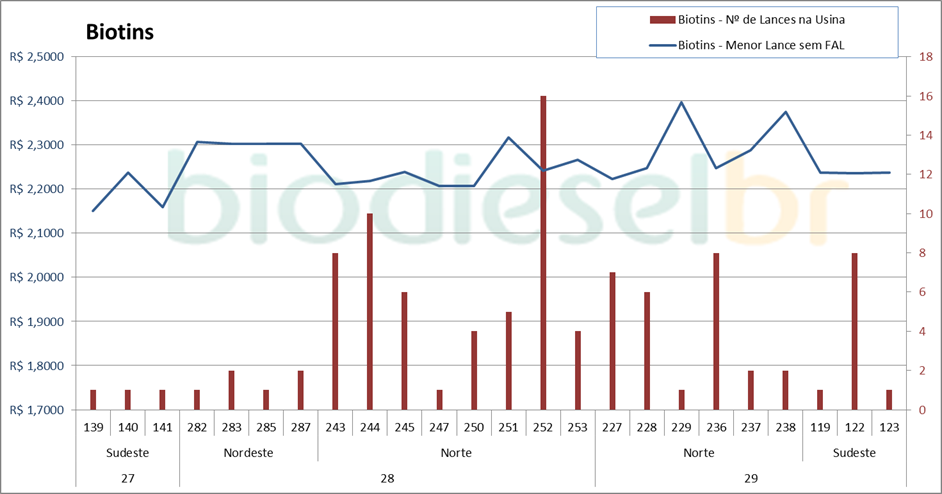This screenshot has width=942, height=494.
Task: Click the red bar above label 244
Action: click(369, 311)
